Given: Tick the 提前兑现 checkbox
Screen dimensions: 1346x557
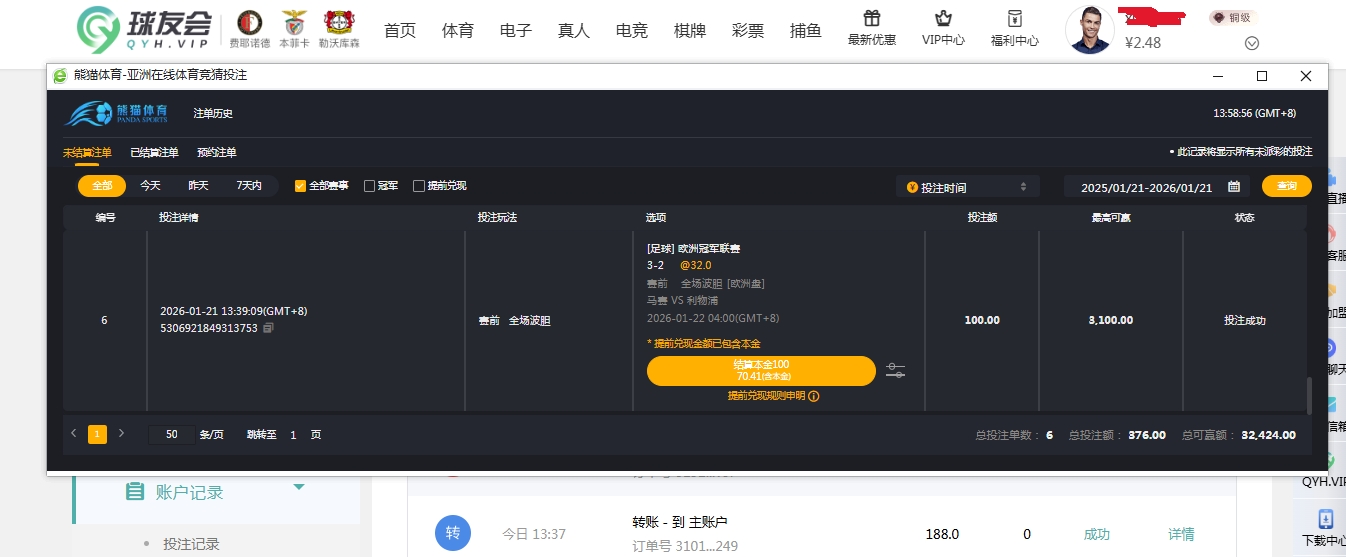Looking at the screenshot, I should (x=419, y=186).
